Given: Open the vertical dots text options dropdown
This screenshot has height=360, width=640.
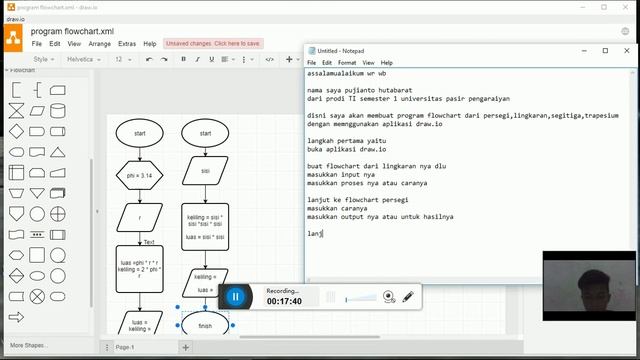Looking at the screenshot, I should [x=247, y=60].
